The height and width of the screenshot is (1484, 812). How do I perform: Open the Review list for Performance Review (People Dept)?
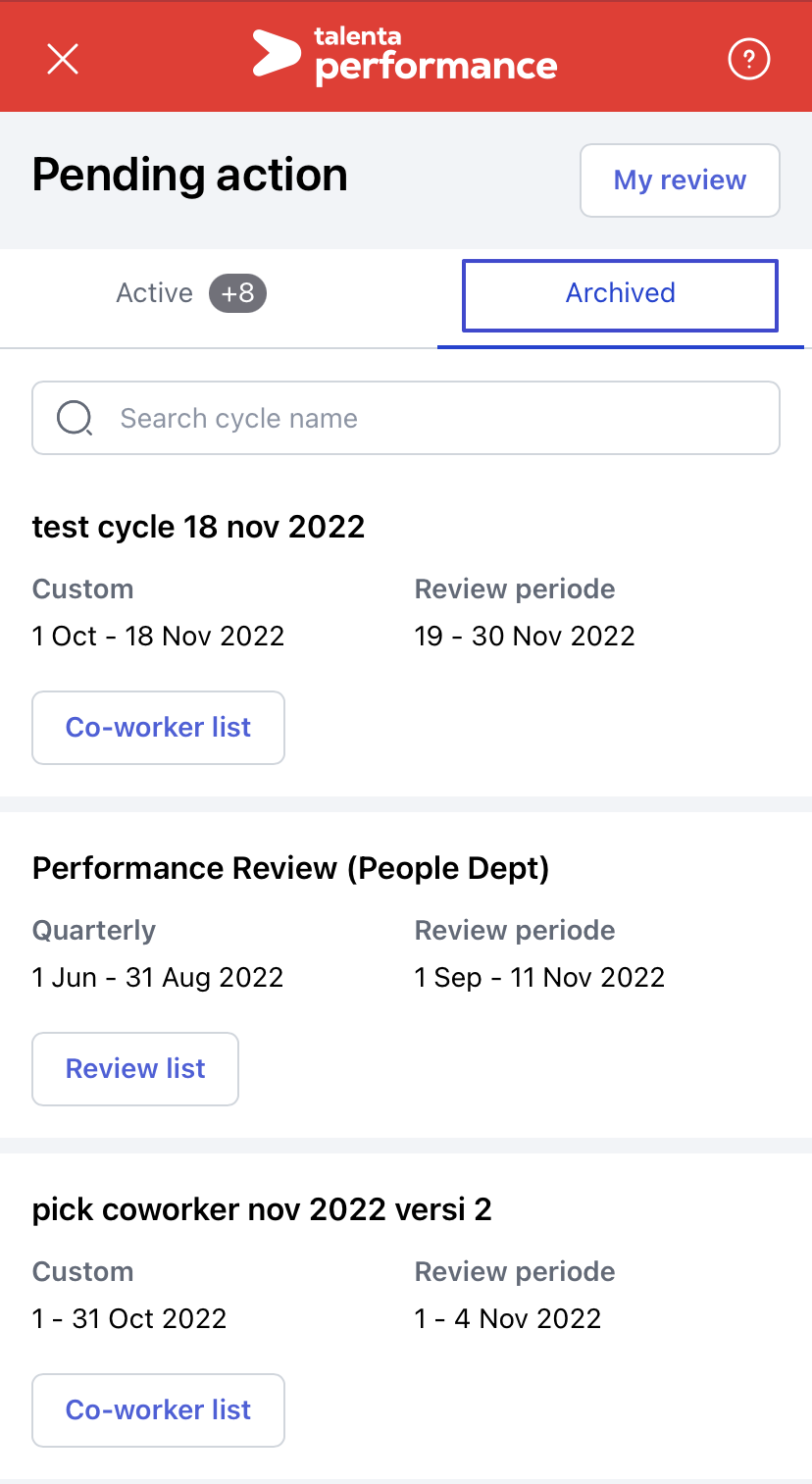pos(134,1069)
